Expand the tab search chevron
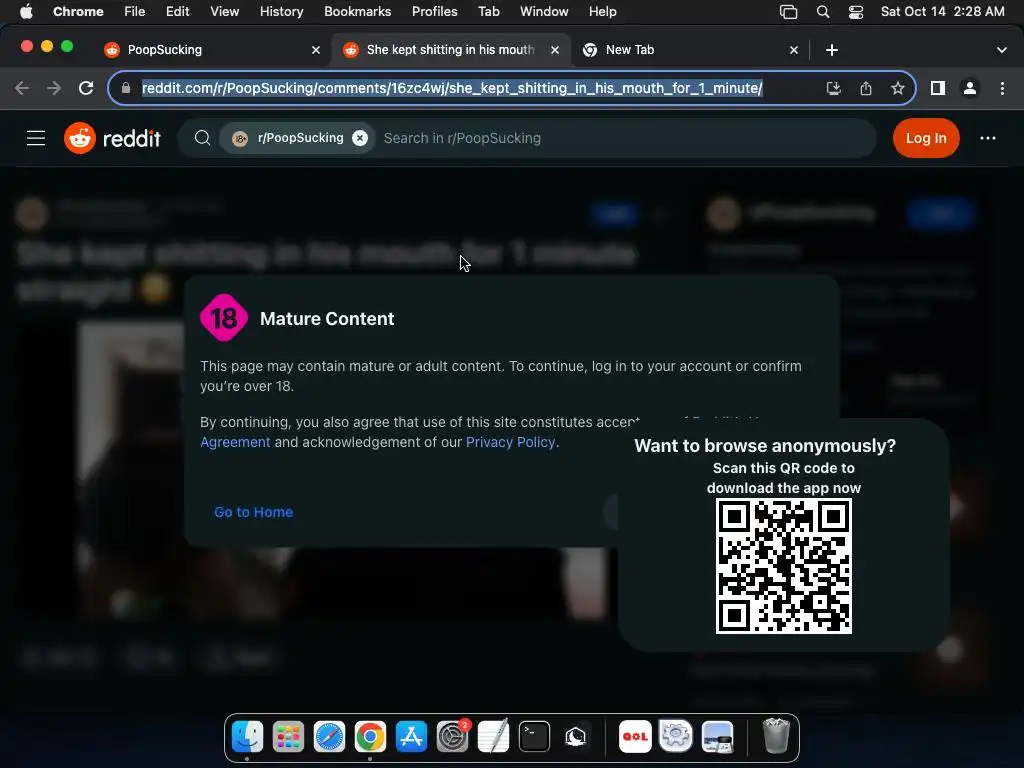 click(1002, 50)
